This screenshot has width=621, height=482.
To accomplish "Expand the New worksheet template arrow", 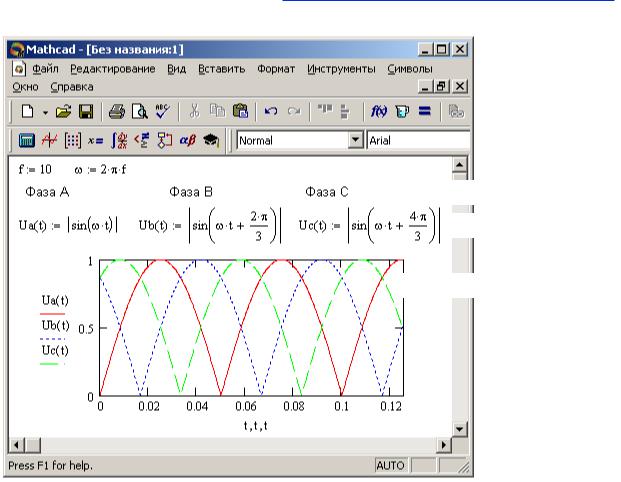I will click(45, 112).
